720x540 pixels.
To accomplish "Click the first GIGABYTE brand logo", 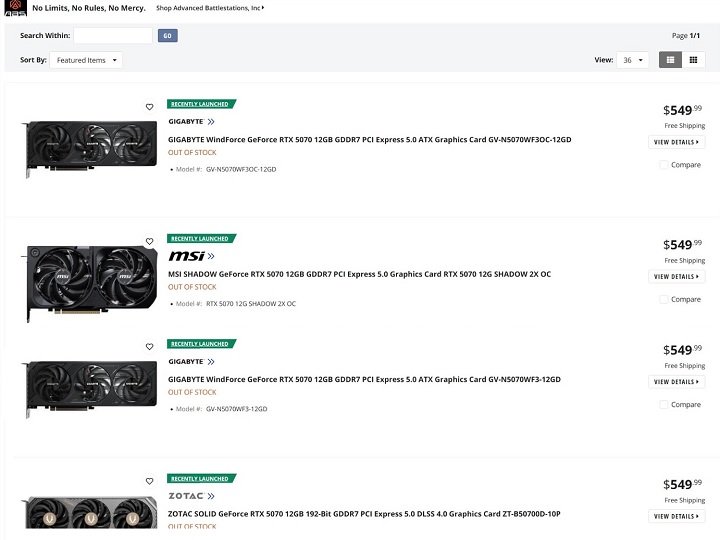I will (x=191, y=121).
